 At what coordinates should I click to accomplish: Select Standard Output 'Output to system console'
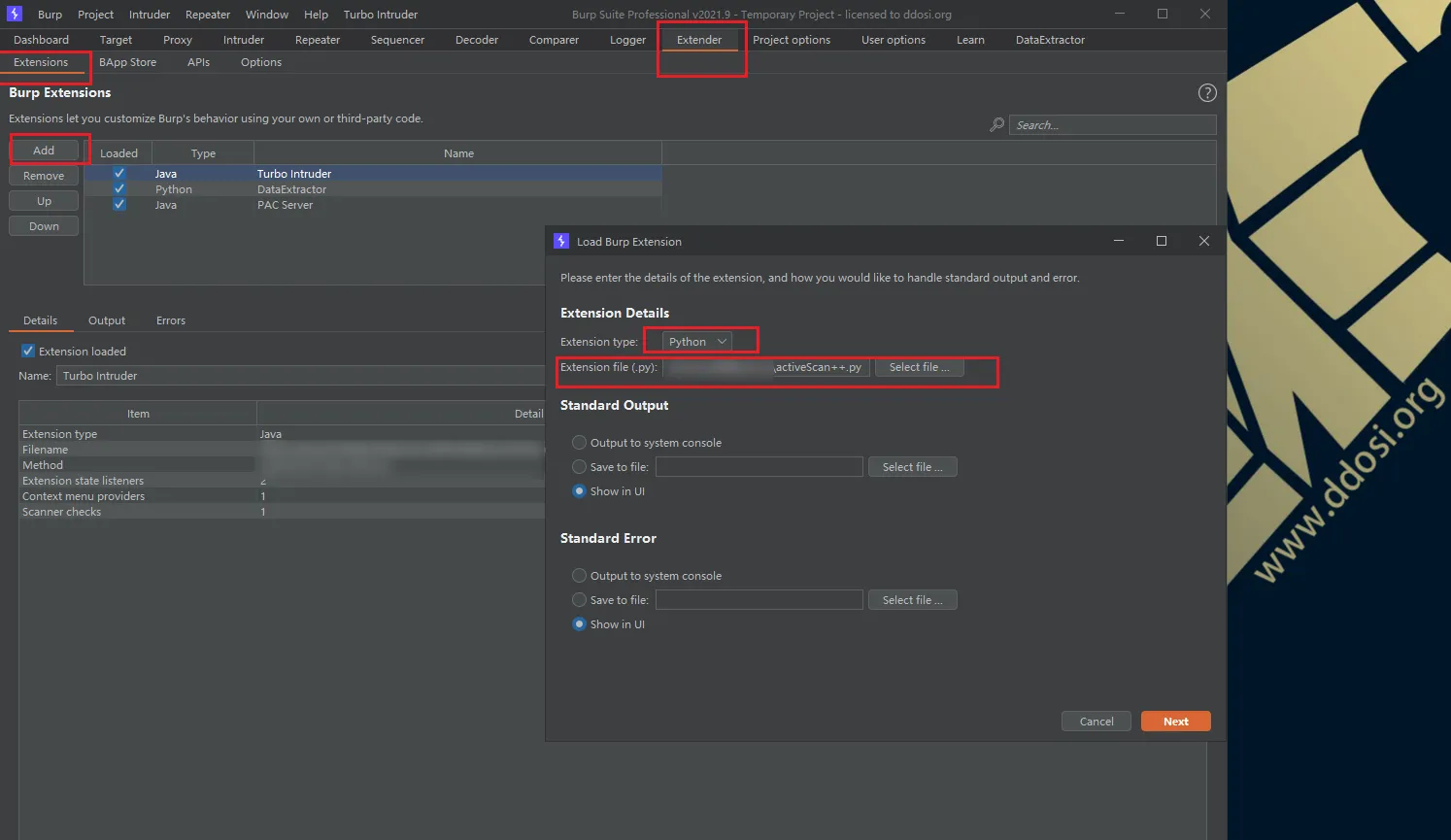coord(579,442)
